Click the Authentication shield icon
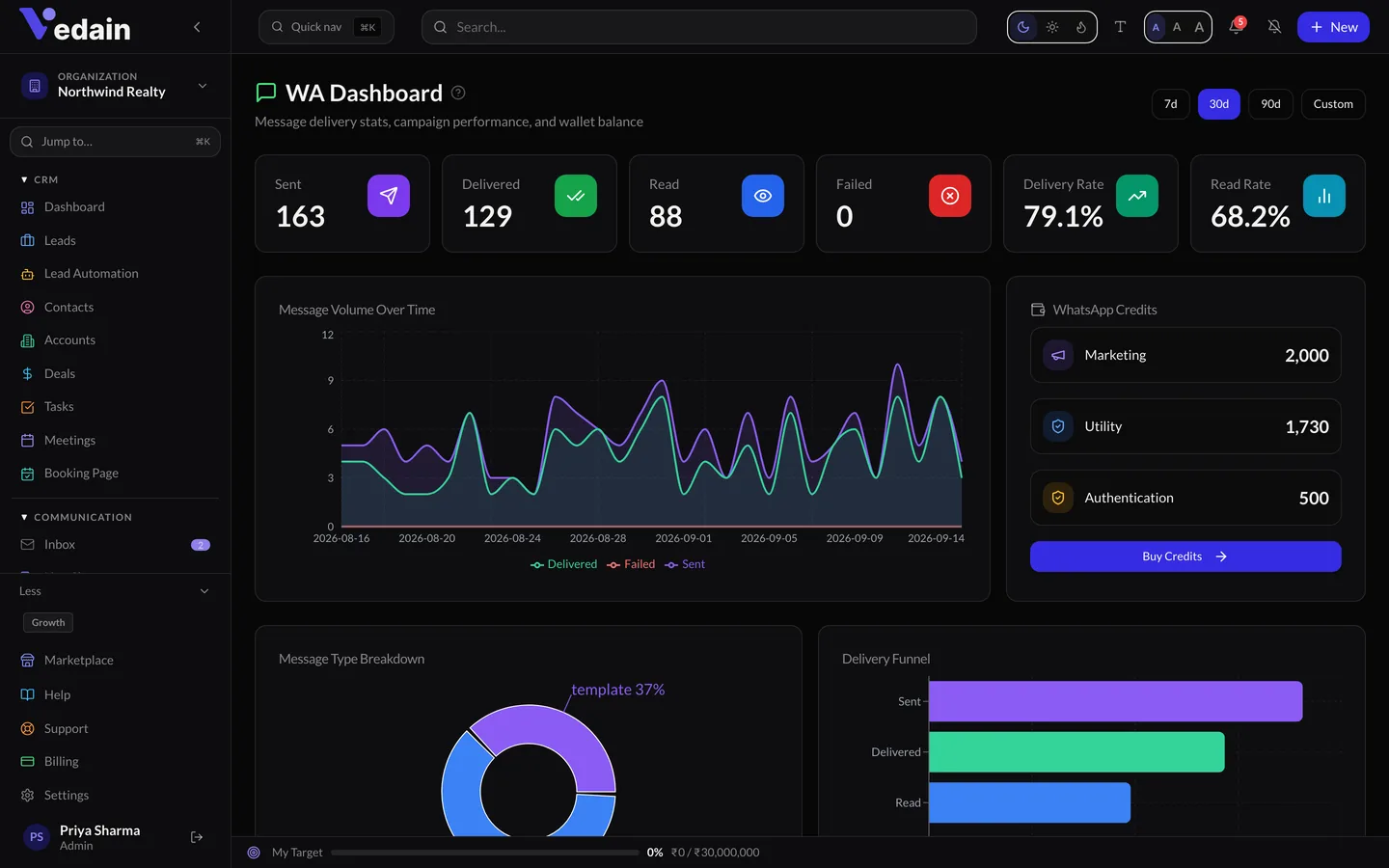The image size is (1389, 868). 1058,498
